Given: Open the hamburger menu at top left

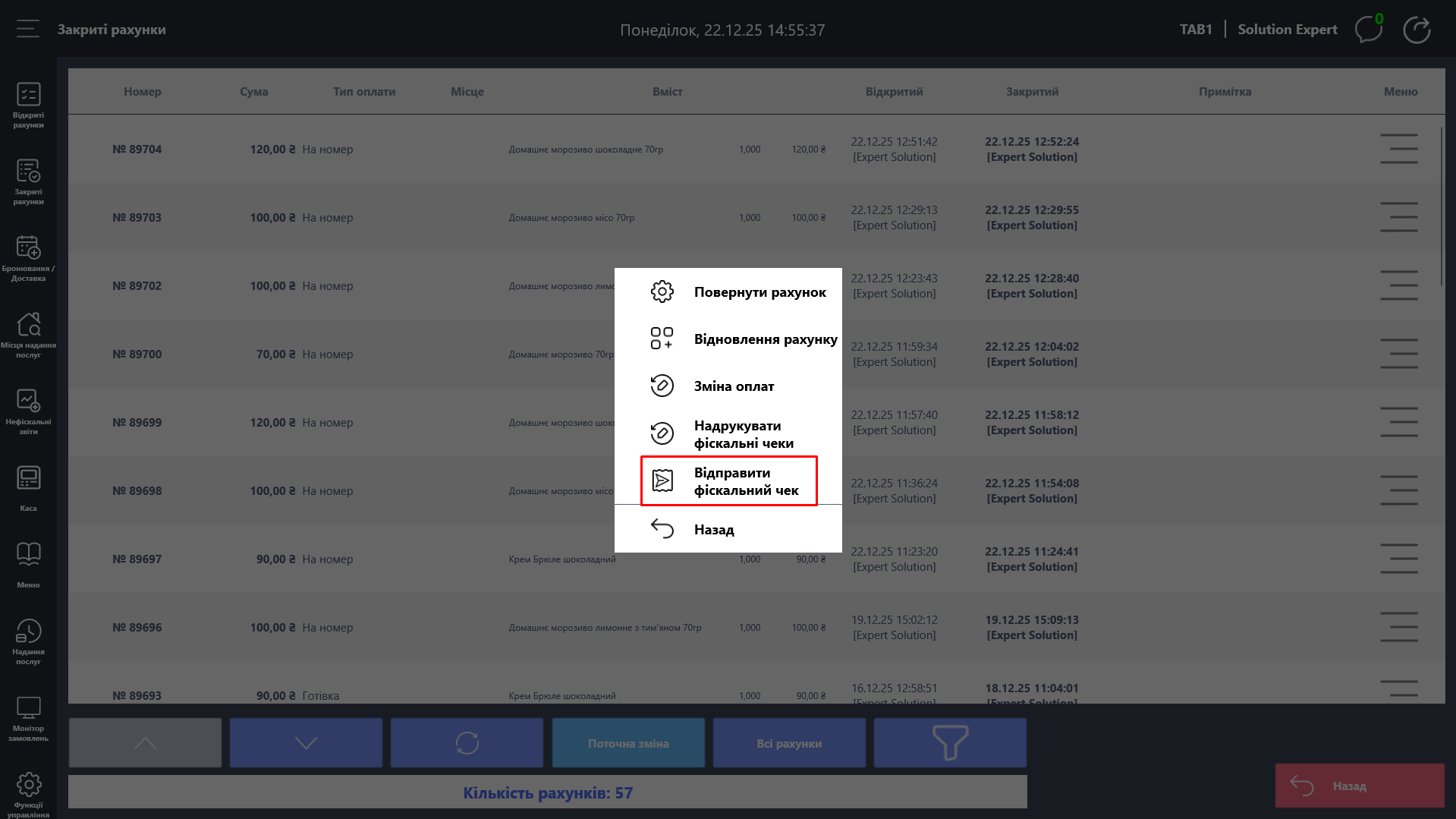Looking at the screenshot, I should point(28,30).
